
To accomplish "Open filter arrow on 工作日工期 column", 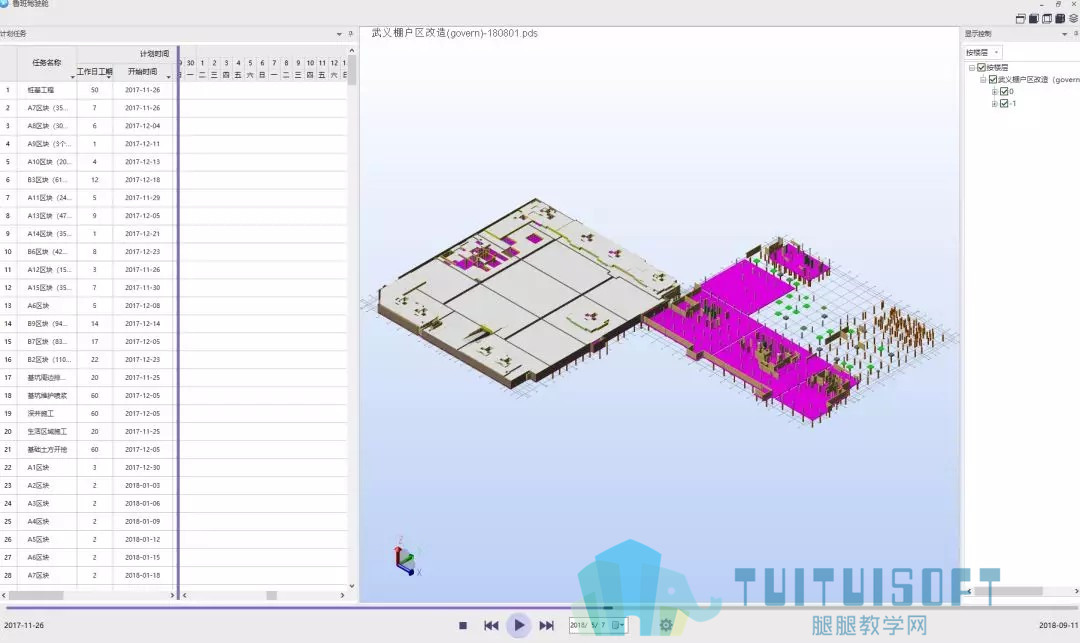I will coord(109,77).
